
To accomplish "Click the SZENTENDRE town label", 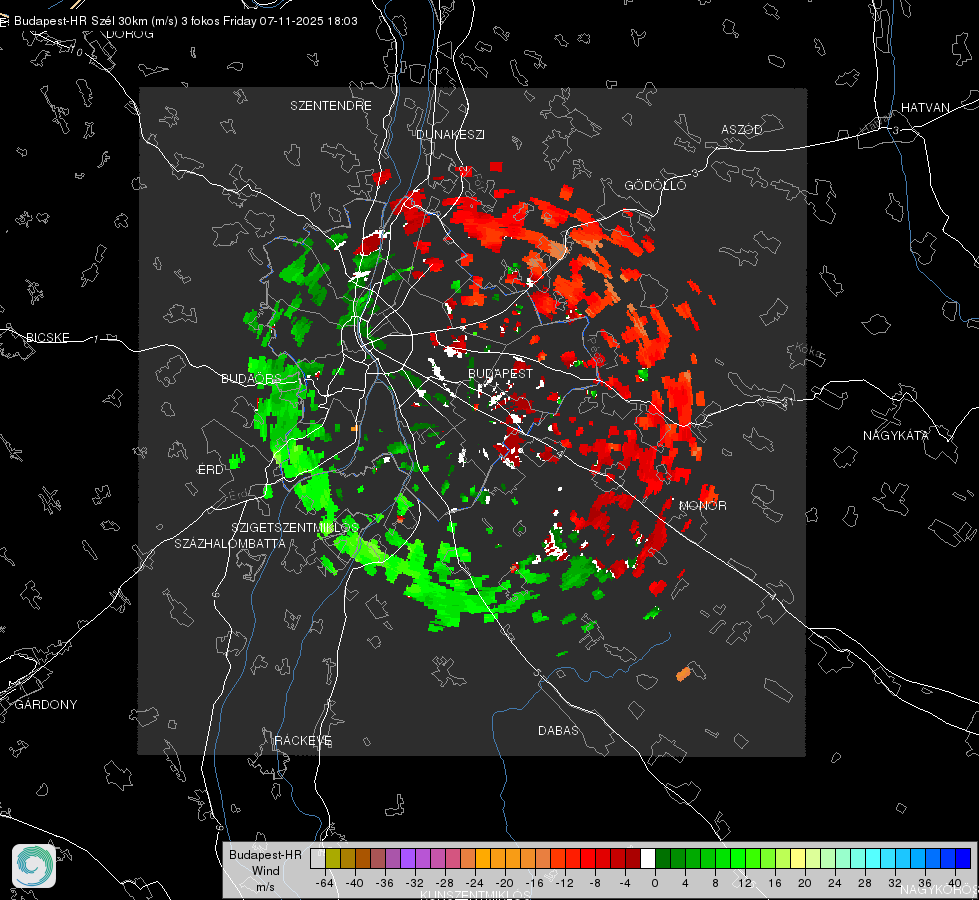I will 331,106.
